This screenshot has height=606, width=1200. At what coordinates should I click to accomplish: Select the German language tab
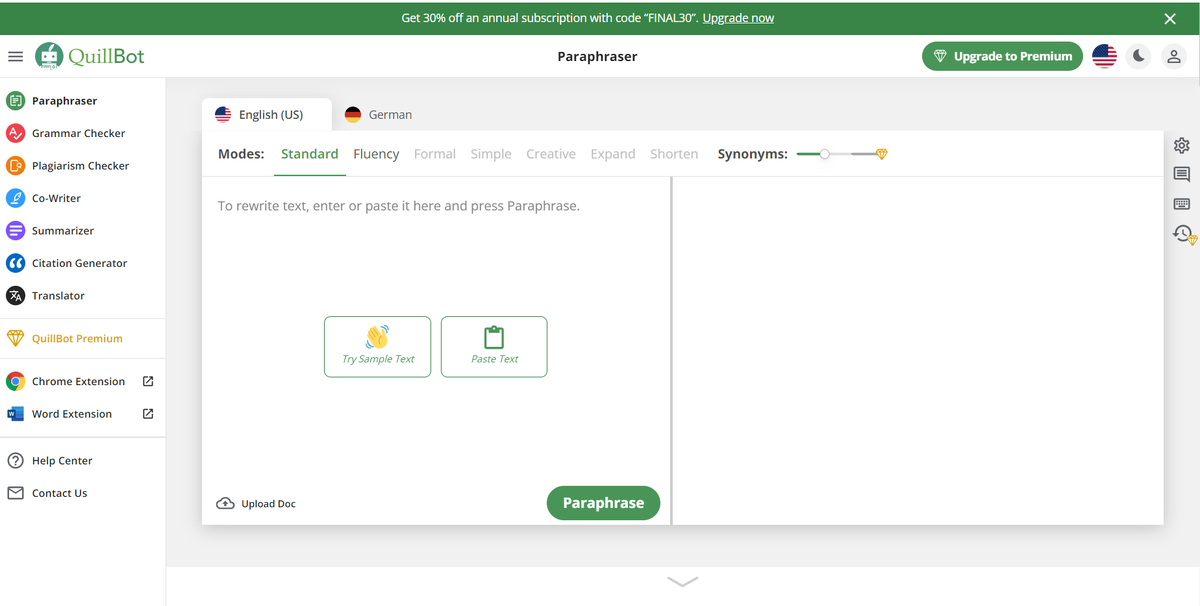pos(378,114)
